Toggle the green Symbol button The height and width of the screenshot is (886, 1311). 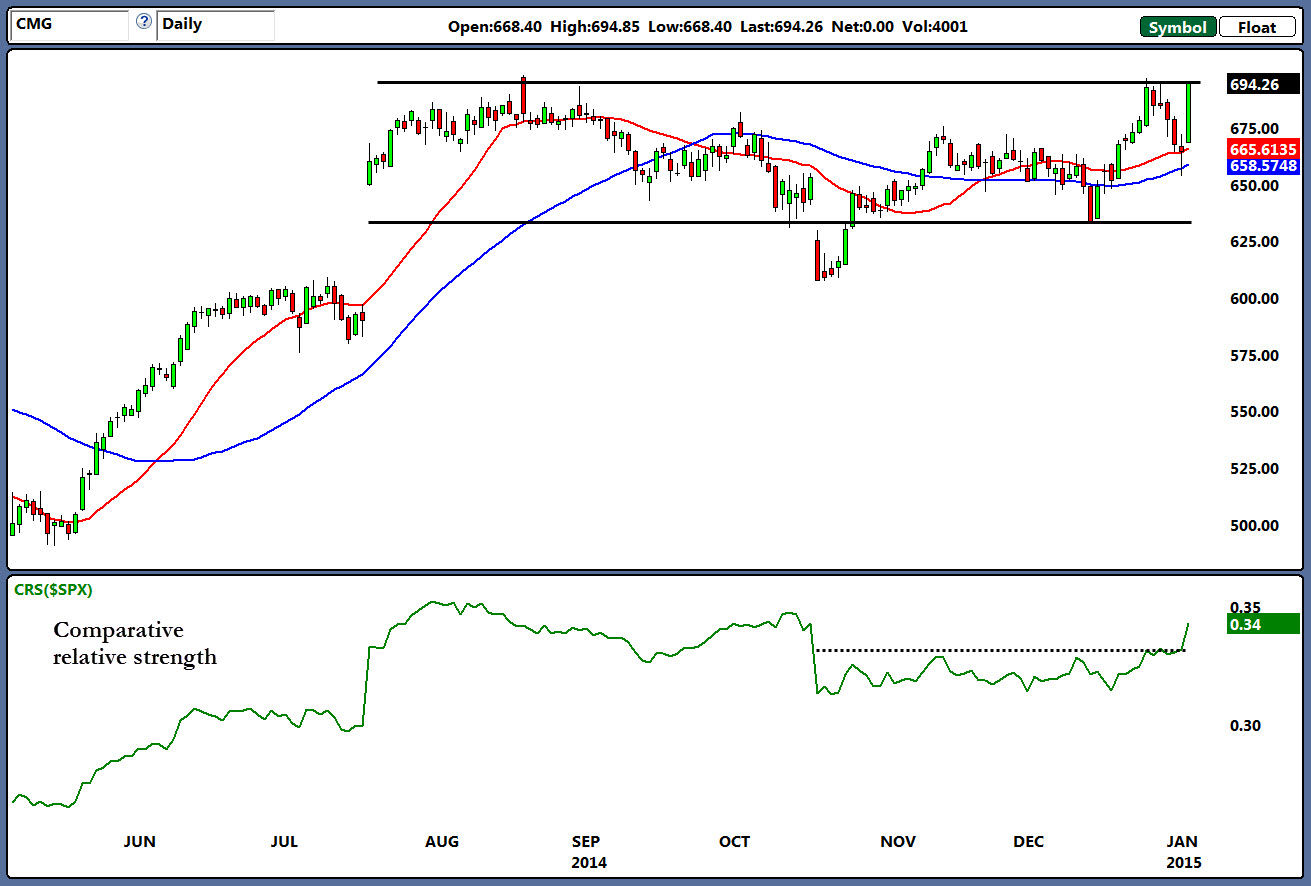1177,27
